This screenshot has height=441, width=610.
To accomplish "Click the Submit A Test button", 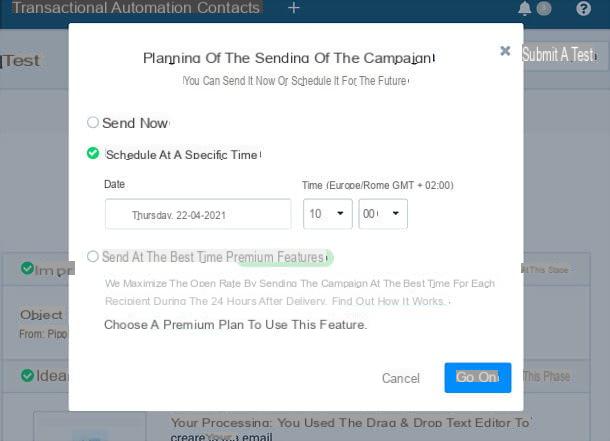I will [x=559, y=54].
